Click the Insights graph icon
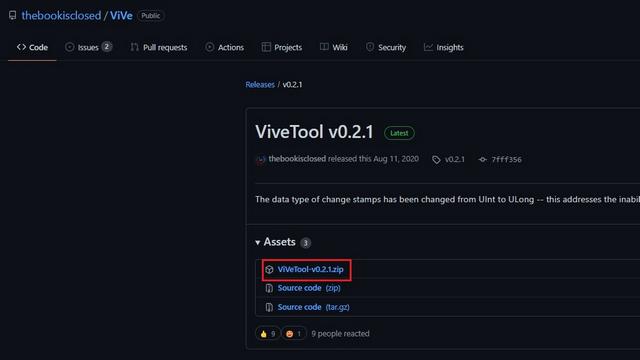The image size is (640, 360). 428,47
